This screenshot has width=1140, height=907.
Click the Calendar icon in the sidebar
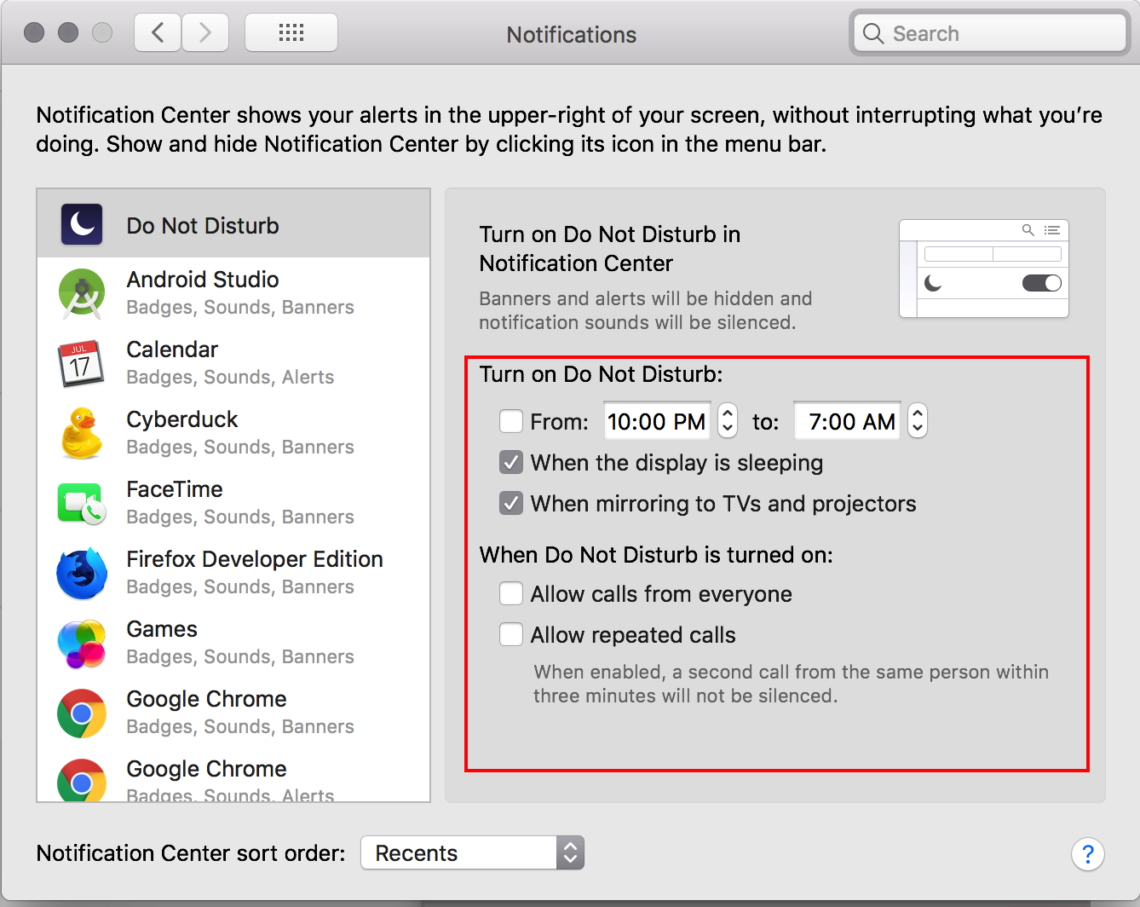click(81, 362)
